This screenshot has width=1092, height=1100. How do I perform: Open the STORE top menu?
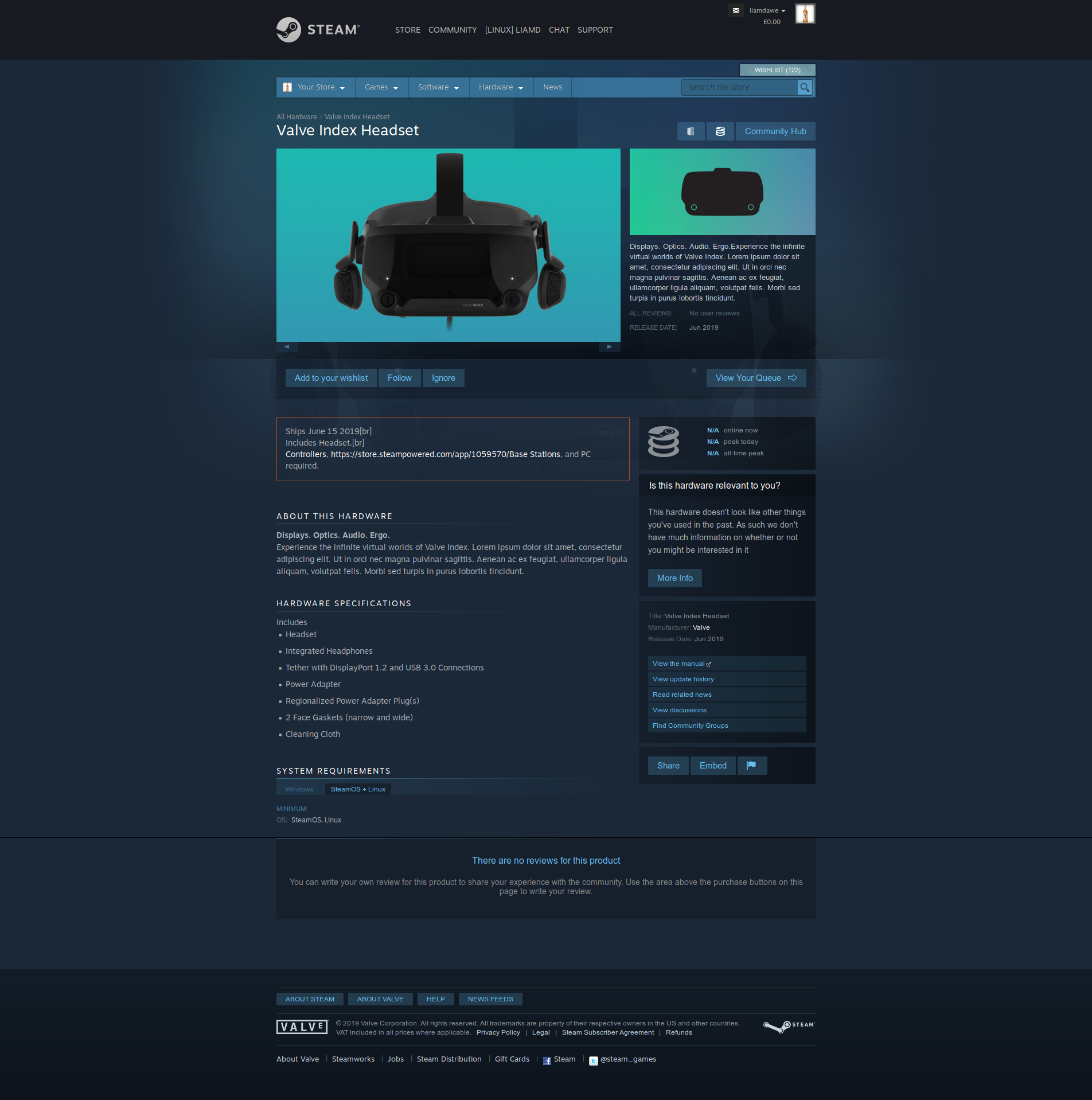tap(408, 30)
